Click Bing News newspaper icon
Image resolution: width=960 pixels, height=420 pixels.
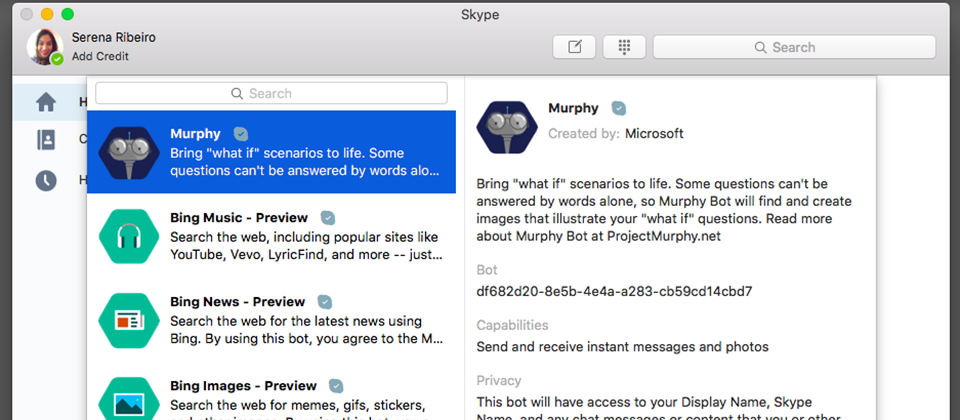pos(129,320)
